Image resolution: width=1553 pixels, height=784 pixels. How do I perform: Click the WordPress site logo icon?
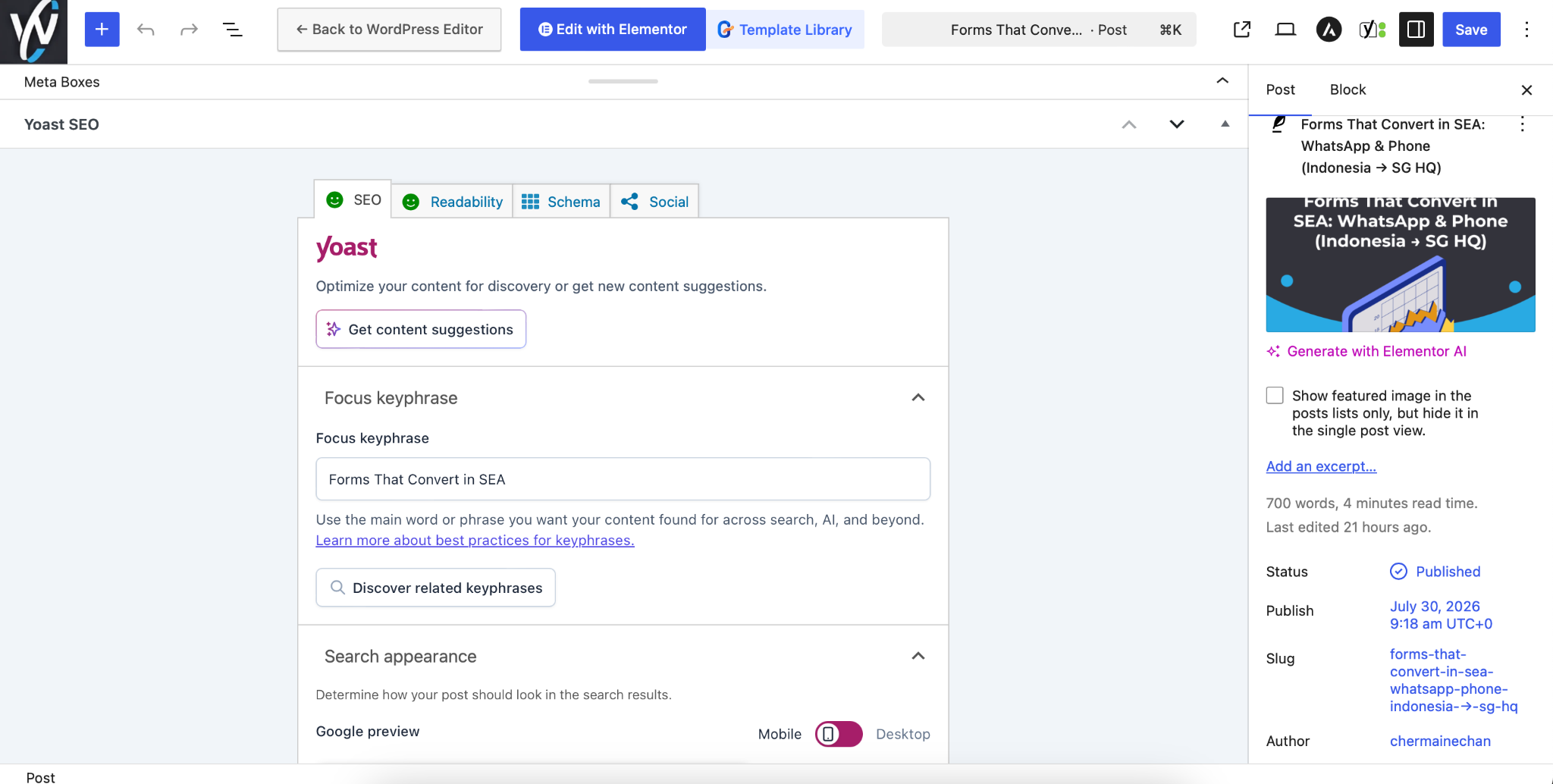[x=33, y=31]
